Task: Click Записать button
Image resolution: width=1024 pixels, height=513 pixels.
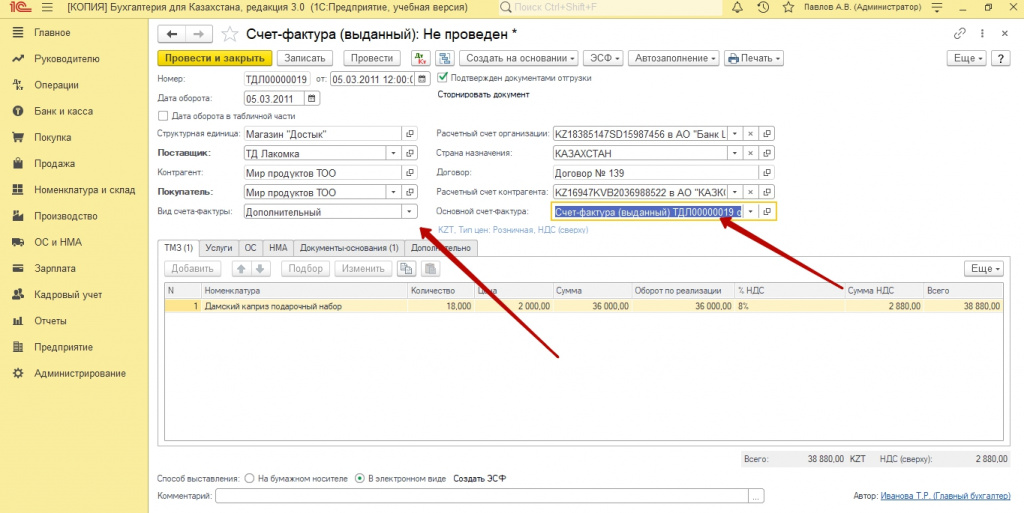Action: [x=305, y=58]
